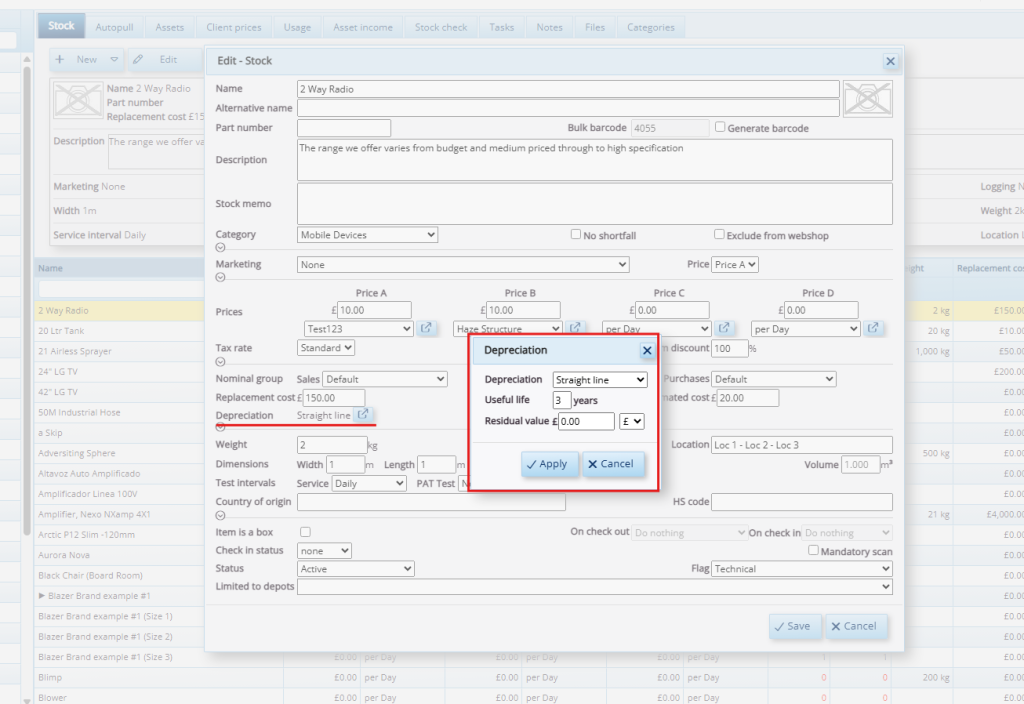The width and height of the screenshot is (1024, 704).
Task: Click stock image placeholder beside Name in the background panel
Action: coord(78,99)
